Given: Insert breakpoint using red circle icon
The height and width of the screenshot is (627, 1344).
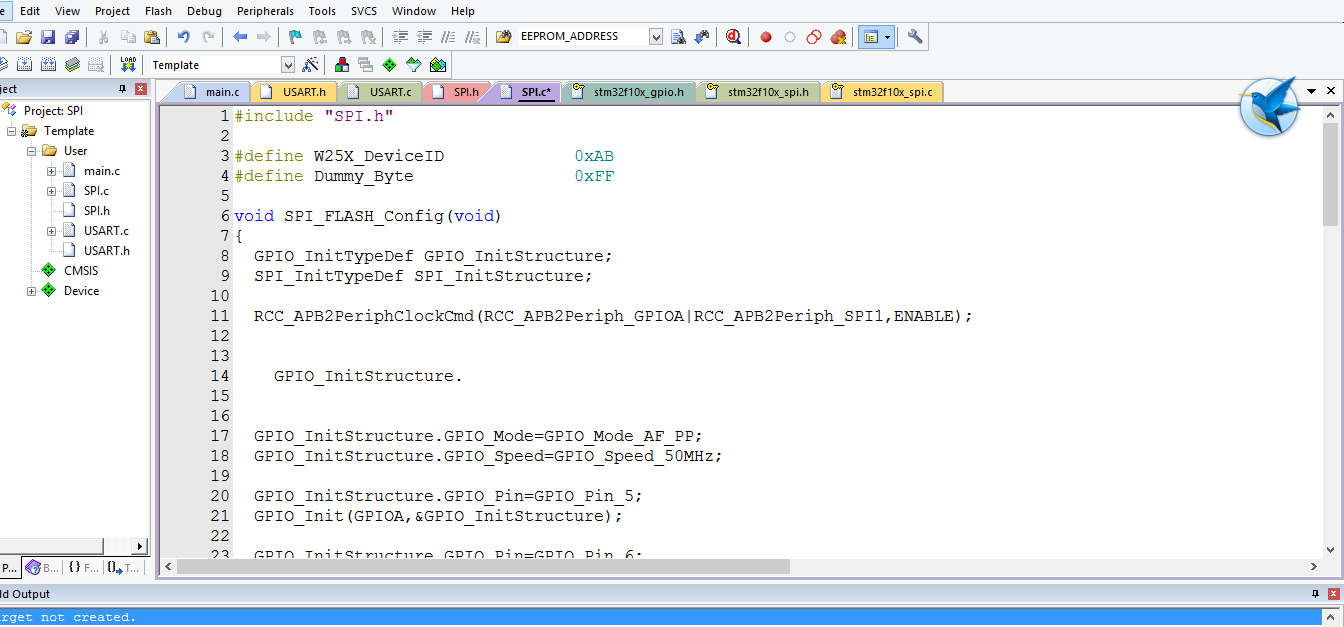Looking at the screenshot, I should (766, 37).
